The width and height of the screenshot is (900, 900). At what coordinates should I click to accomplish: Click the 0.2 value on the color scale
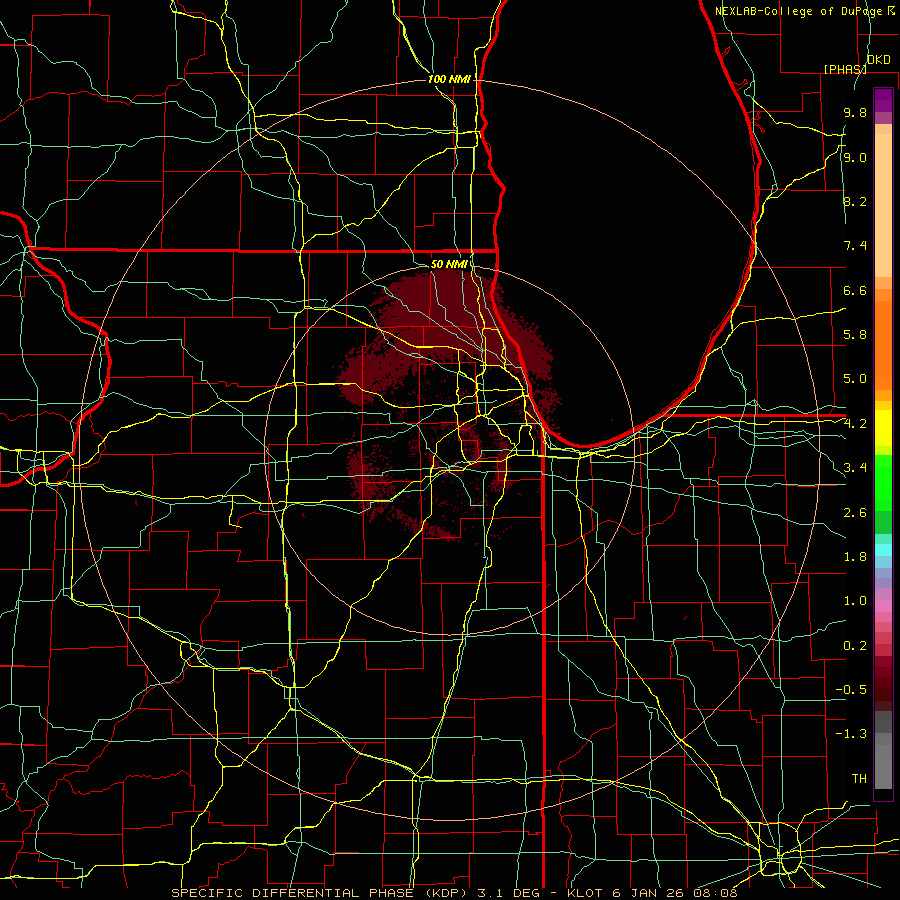[x=855, y=646]
